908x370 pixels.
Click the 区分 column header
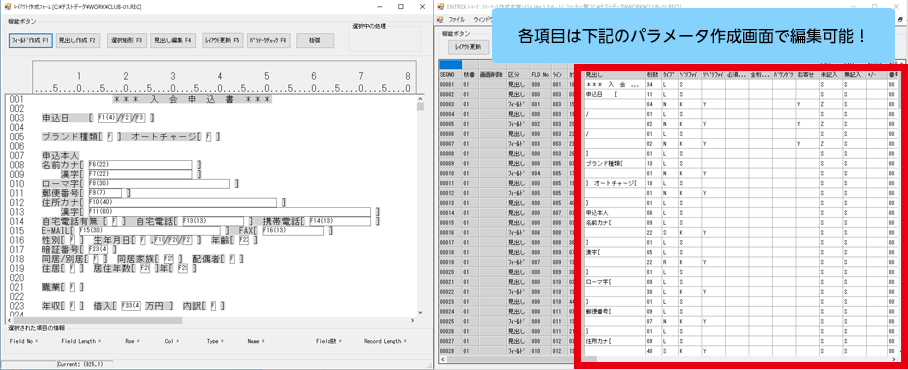519,75
